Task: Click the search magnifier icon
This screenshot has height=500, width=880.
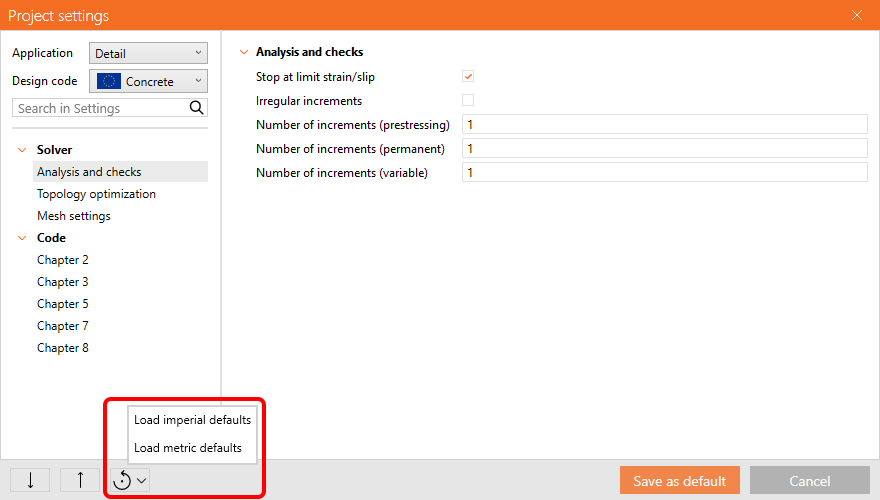Action: coord(196,108)
